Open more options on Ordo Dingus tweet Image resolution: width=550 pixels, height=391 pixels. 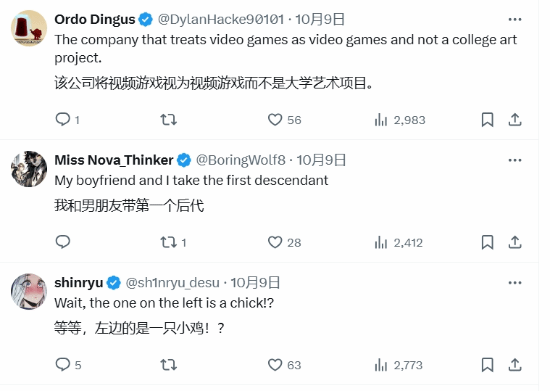coord(515,19)
